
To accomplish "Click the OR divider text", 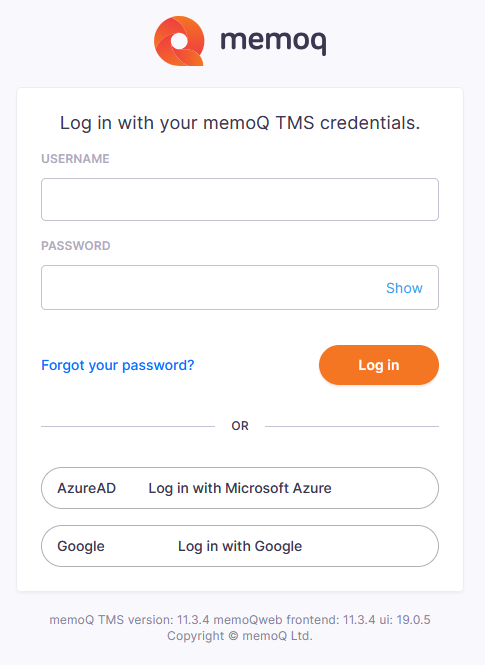I will (240, 426).
